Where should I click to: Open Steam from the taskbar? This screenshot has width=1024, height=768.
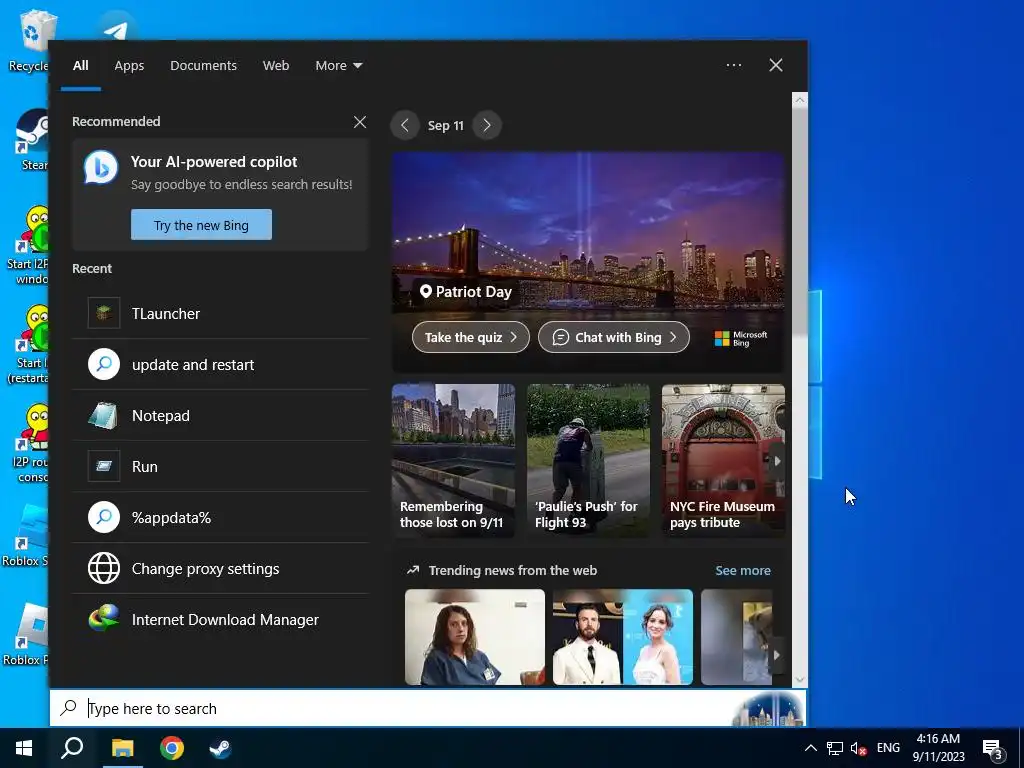[x=220, y=748]
